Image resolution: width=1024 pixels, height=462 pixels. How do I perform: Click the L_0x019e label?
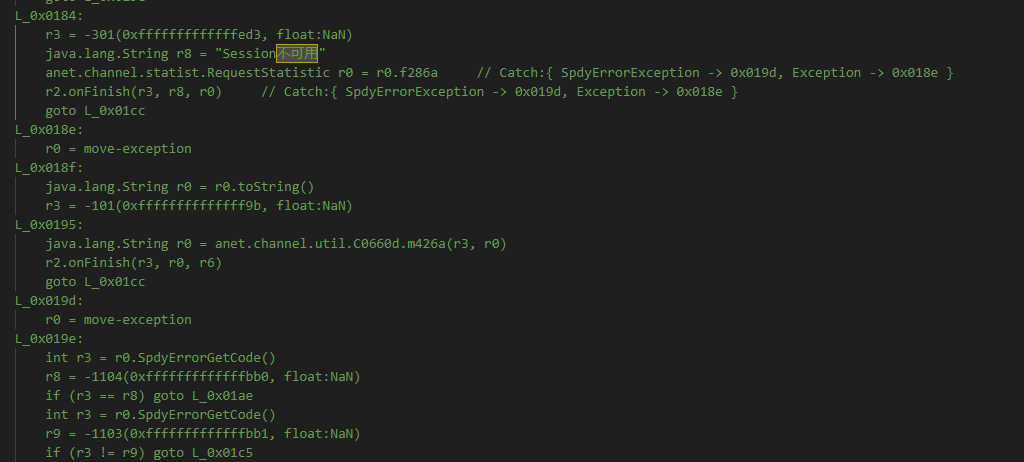[45, 339]
